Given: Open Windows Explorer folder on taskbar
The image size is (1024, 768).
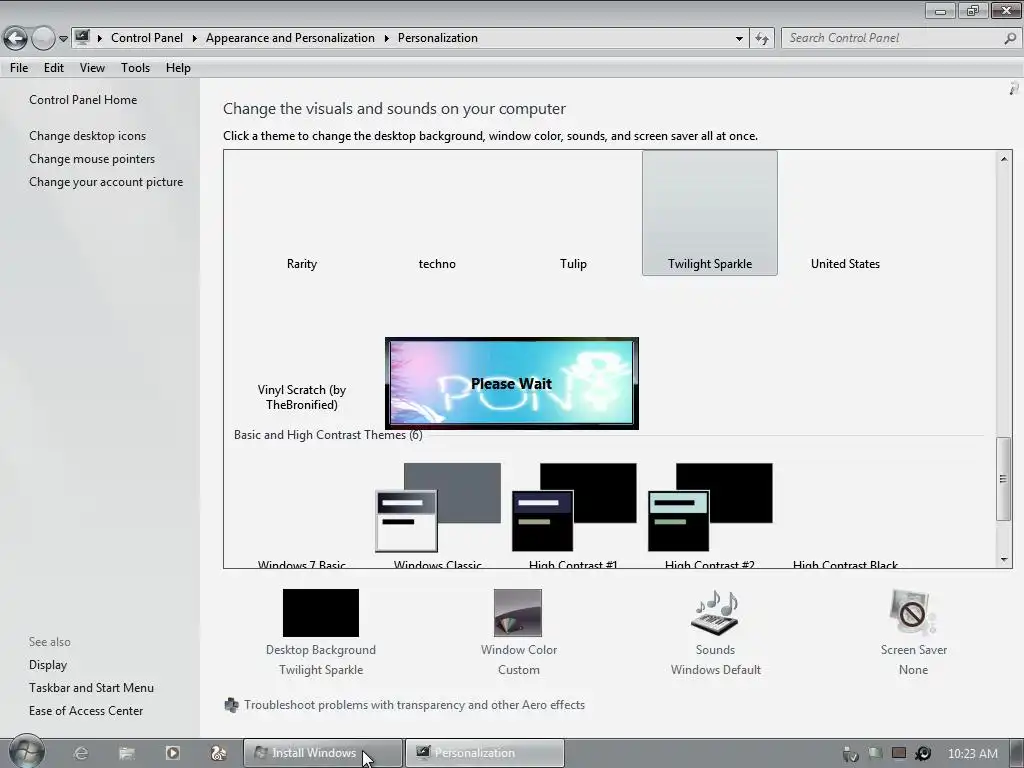Looking at the screenshot, I should tap(127, 753).
